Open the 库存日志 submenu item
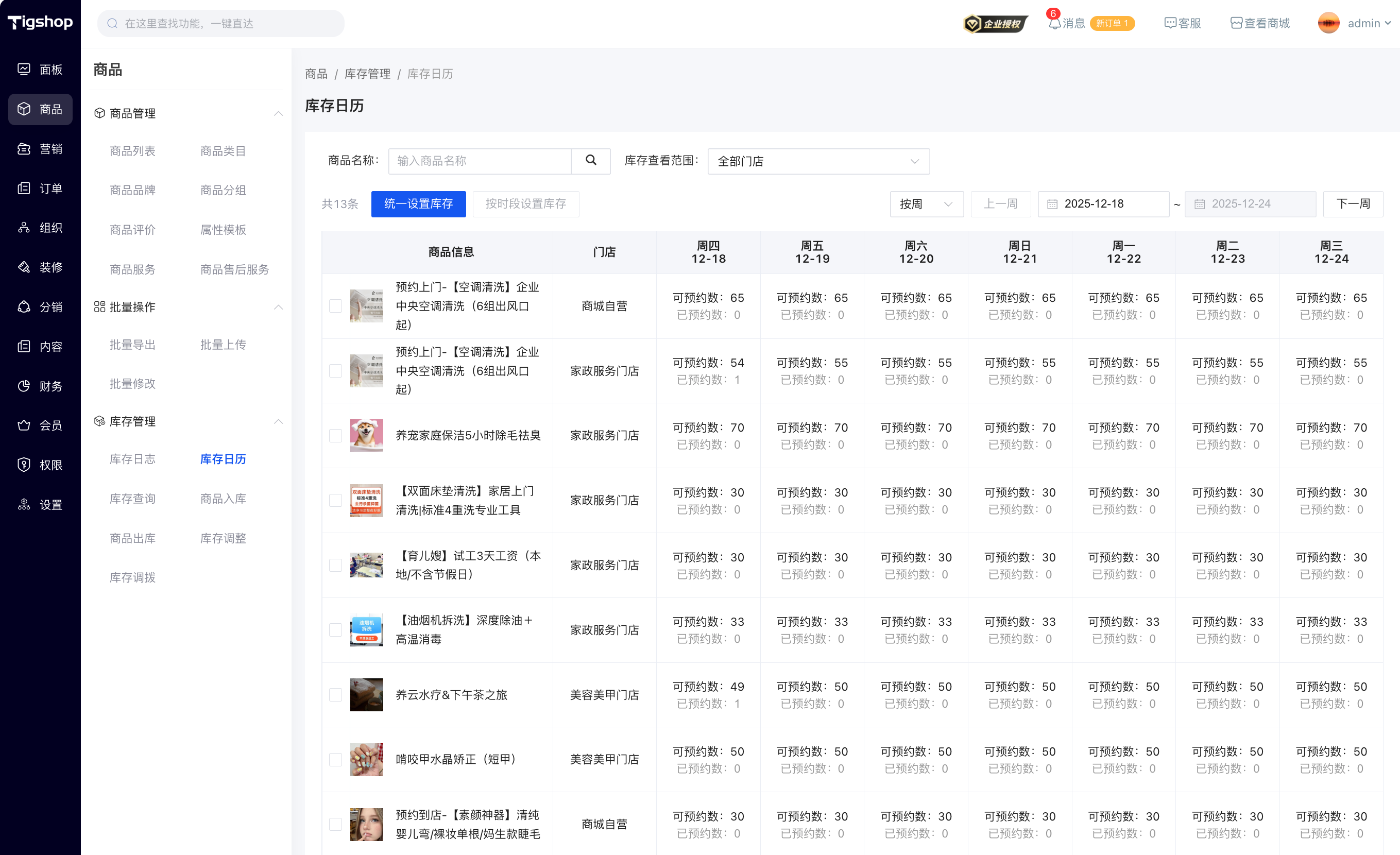The height and width of the screenshot is (855, 1400). 132,459
